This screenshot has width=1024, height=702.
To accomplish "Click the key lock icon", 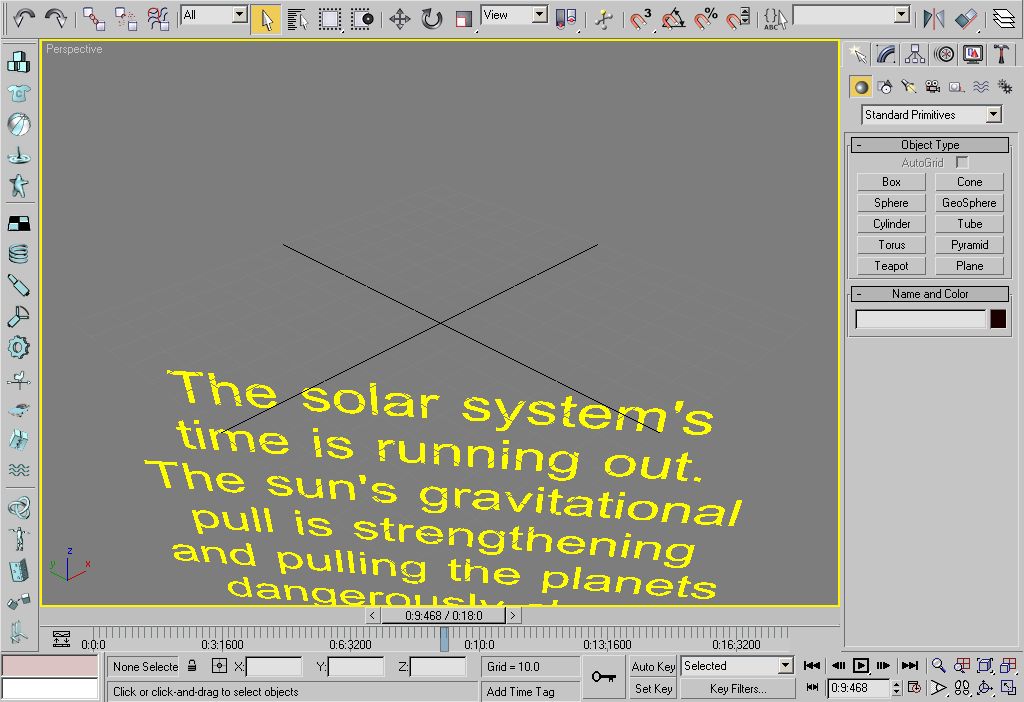I will pyautogui.click(x=603, y=677).
